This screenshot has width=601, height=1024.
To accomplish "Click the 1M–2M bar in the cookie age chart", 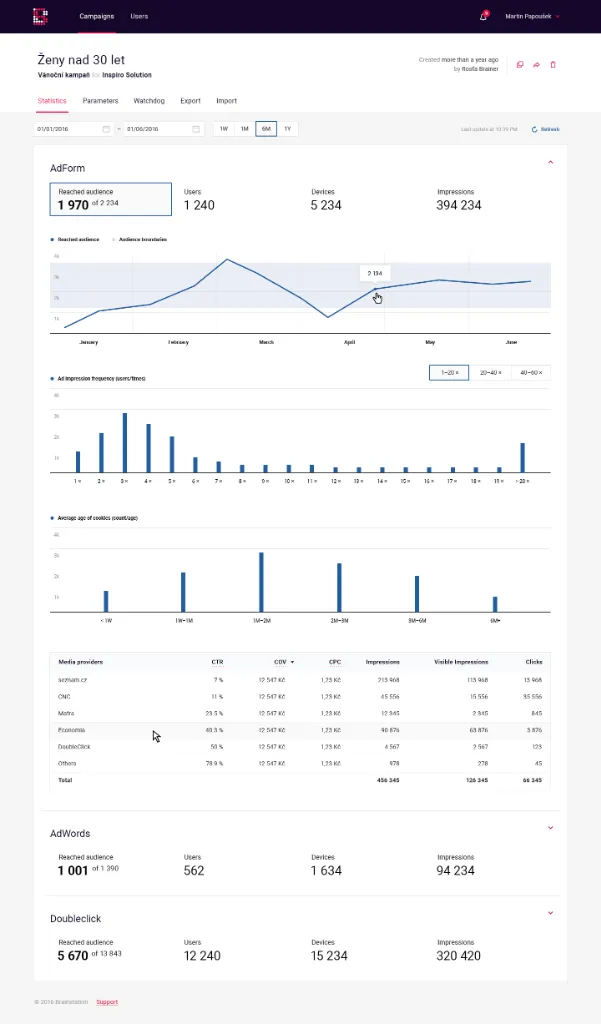I will (x=261, y=583).
